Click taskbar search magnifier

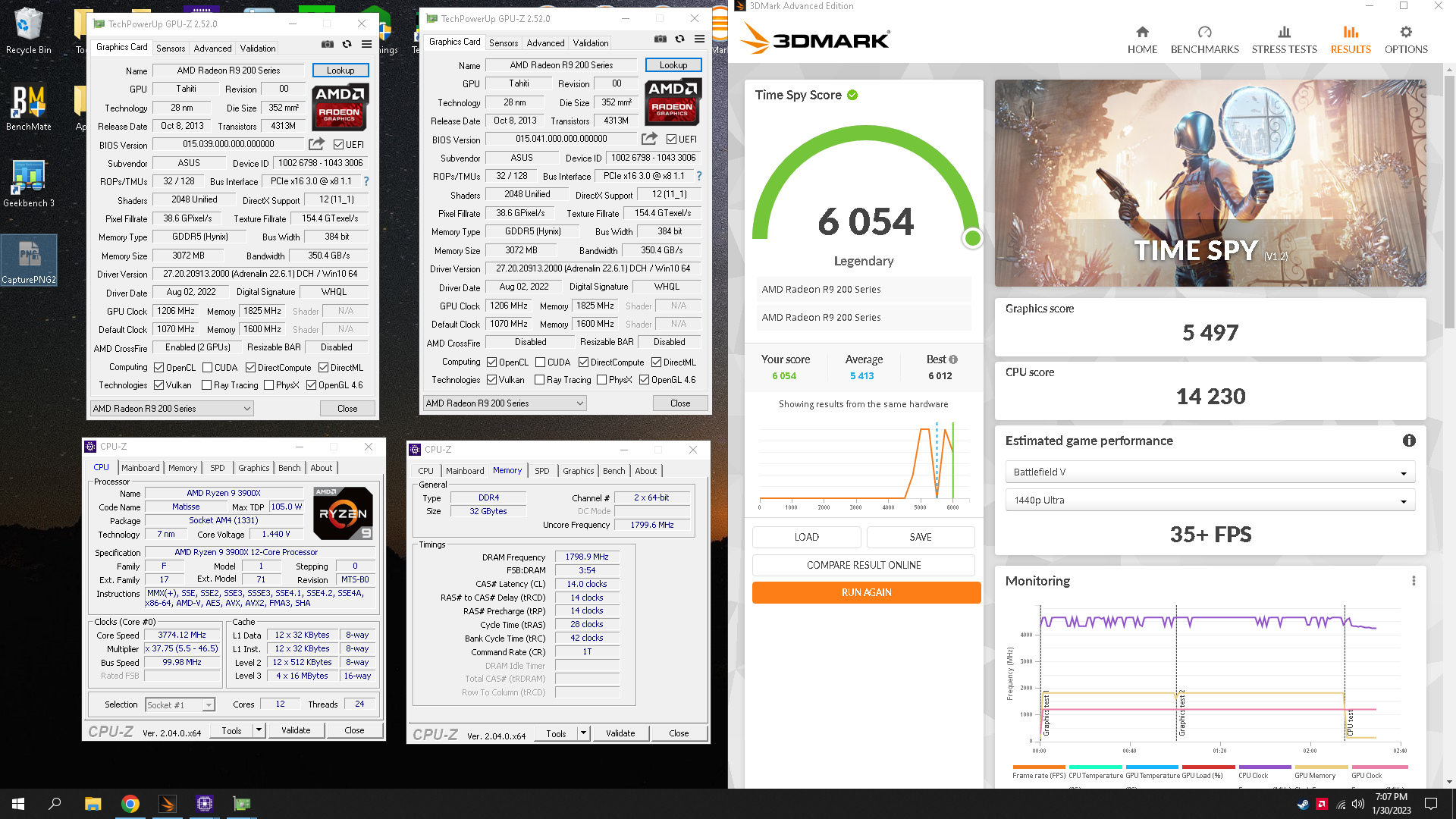(x=55, y=804)
